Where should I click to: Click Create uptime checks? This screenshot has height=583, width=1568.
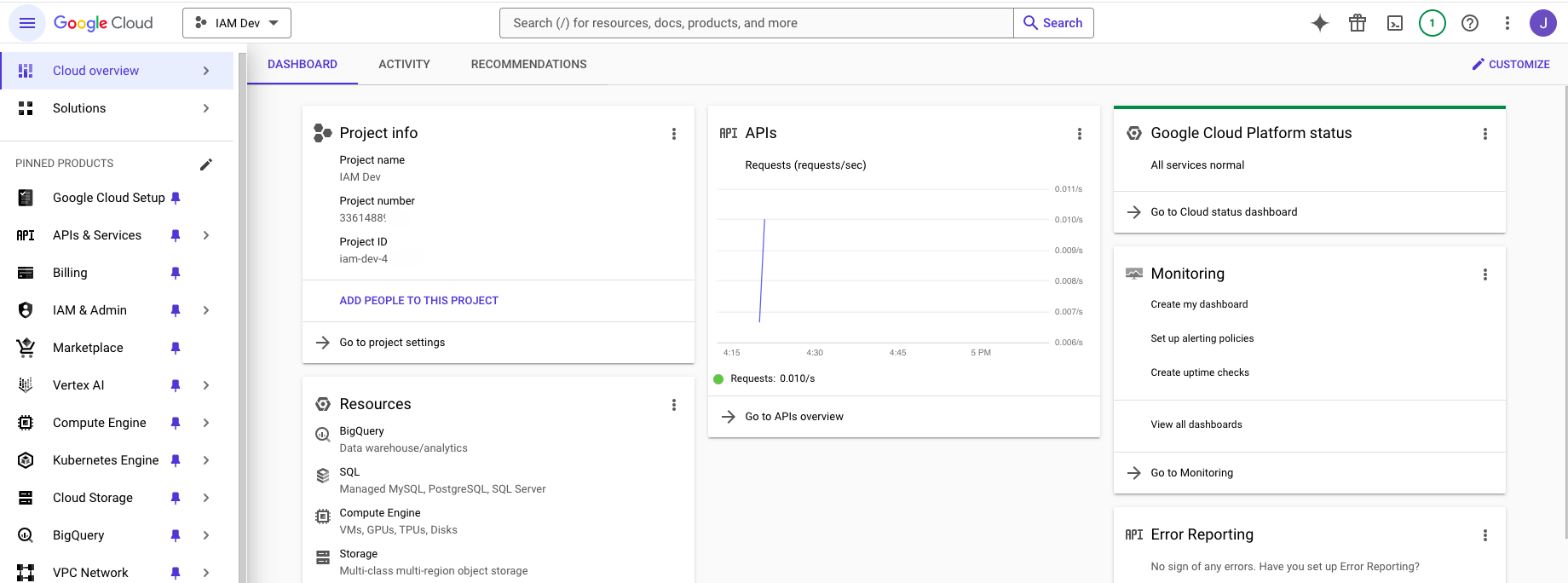pyautogui.click(x=1200, y=372)
